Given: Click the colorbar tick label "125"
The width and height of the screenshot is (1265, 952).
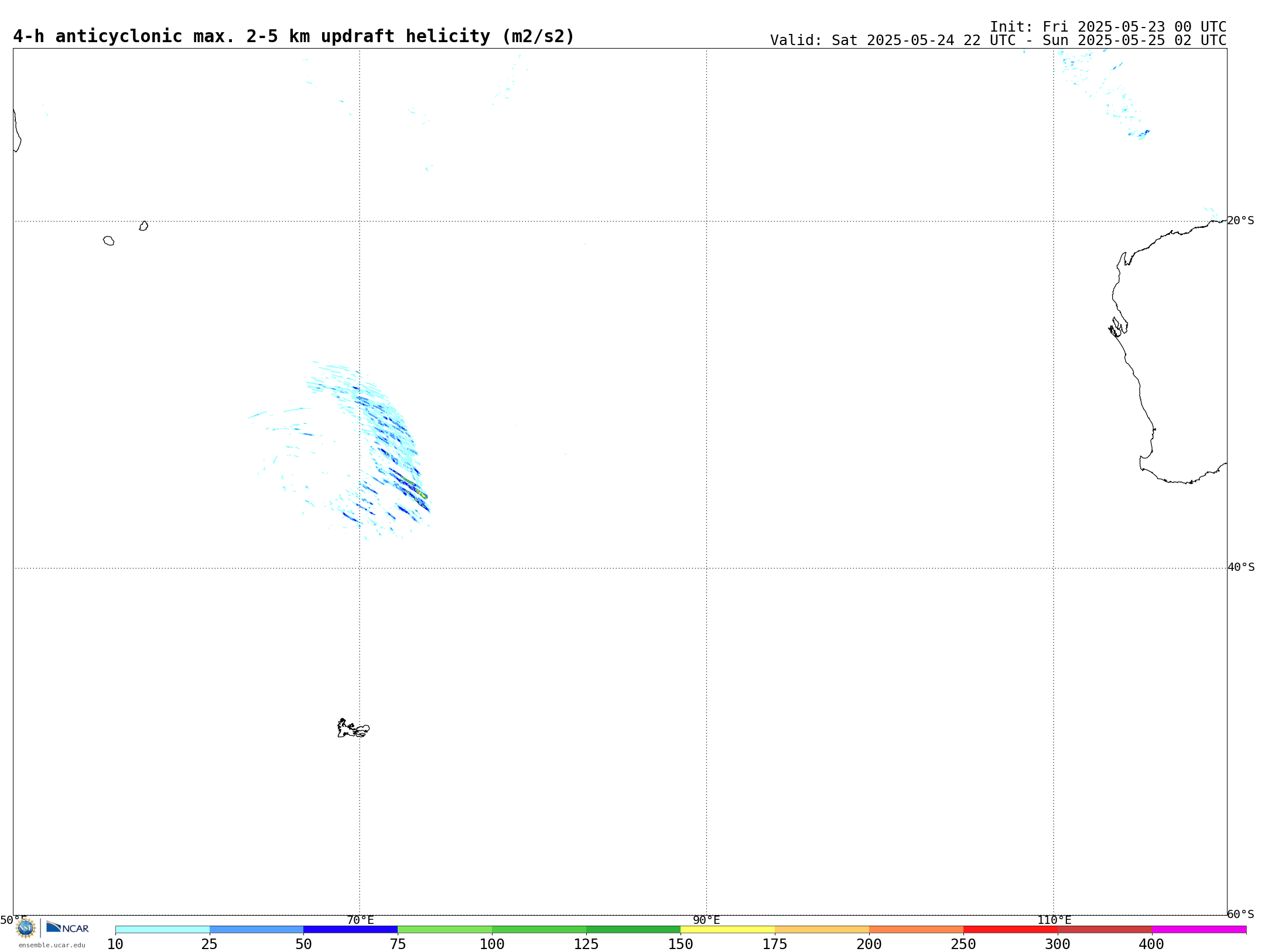Looking at the screenshot, I should pyautogui.click(x=586, y=944).
